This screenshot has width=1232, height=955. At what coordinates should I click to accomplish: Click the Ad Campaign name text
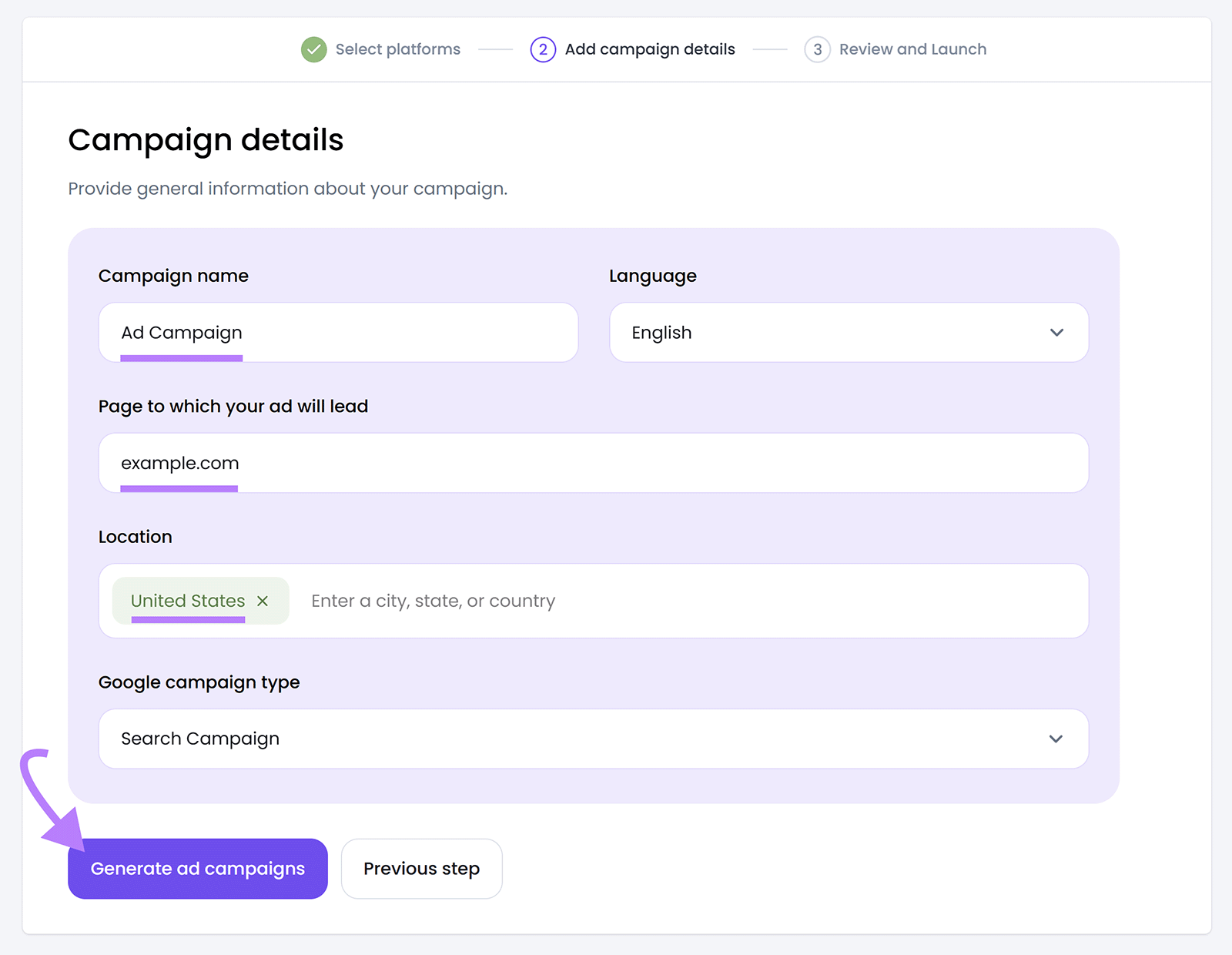(x=181, y=332)
